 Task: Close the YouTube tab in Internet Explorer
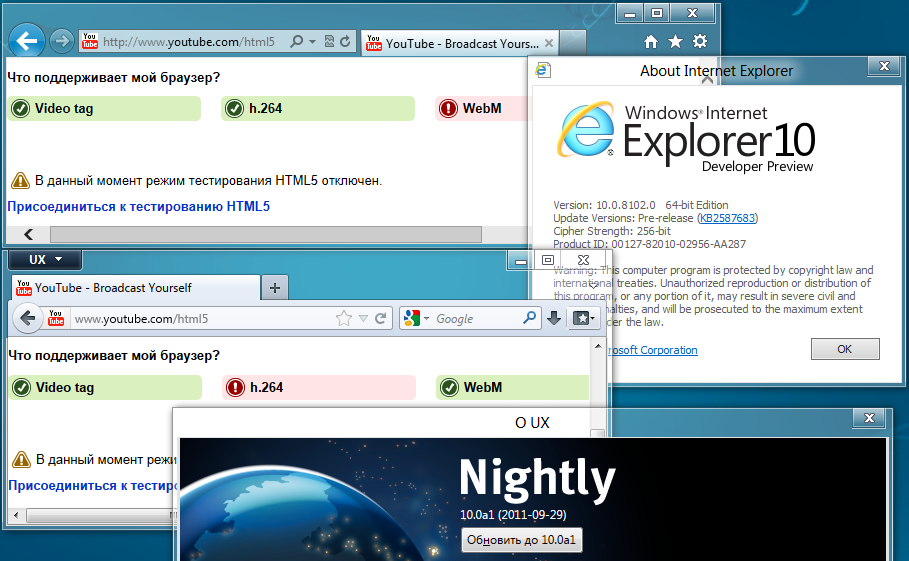548,43
